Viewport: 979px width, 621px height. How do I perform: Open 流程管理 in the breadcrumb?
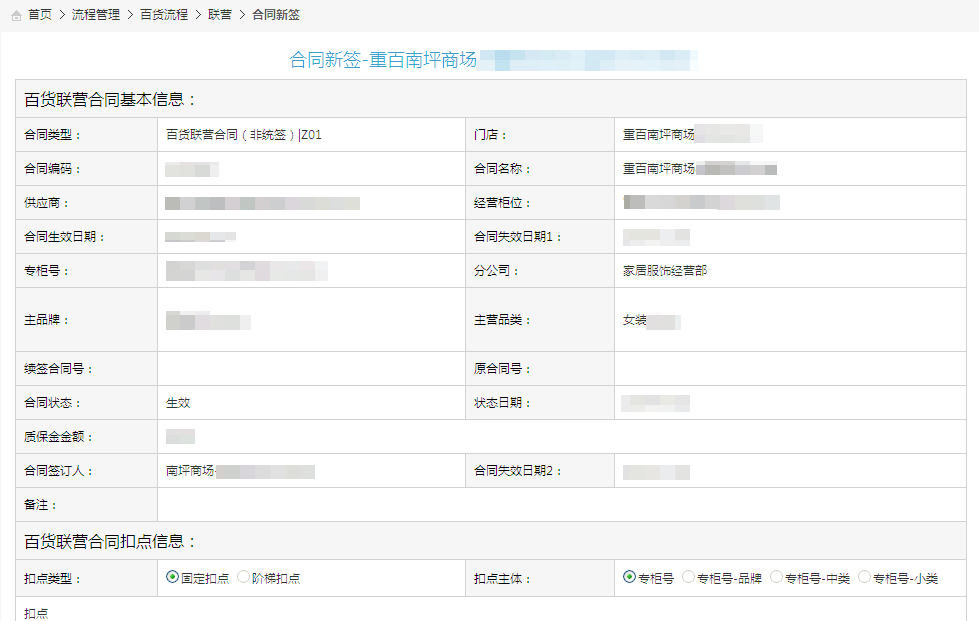(x=95, y=15)
